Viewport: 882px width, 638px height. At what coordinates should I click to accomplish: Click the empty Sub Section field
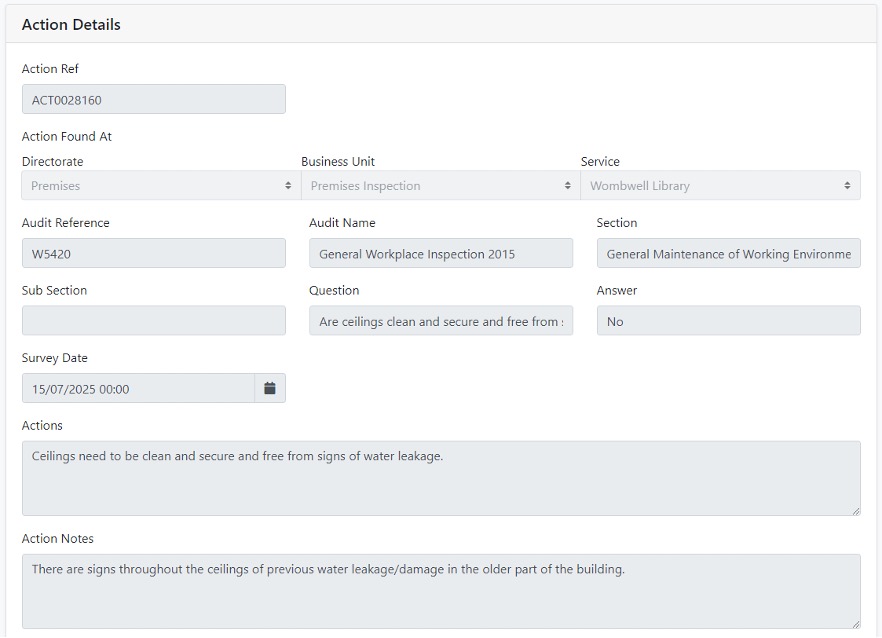tap(153, 321)
